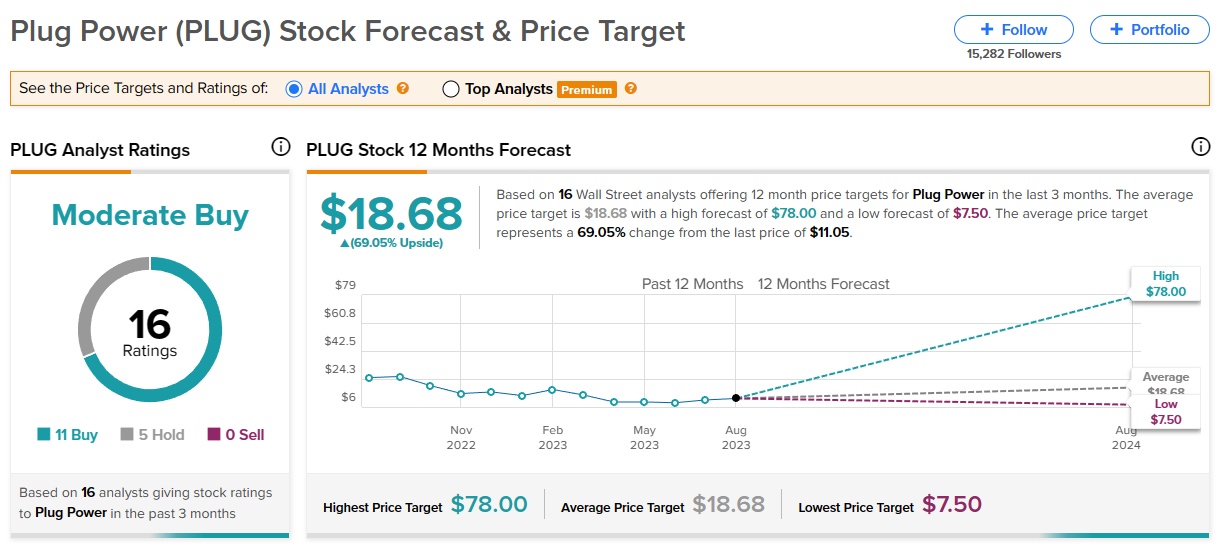
Task: Click the green upside triangle icon
Action: (345, 243)
